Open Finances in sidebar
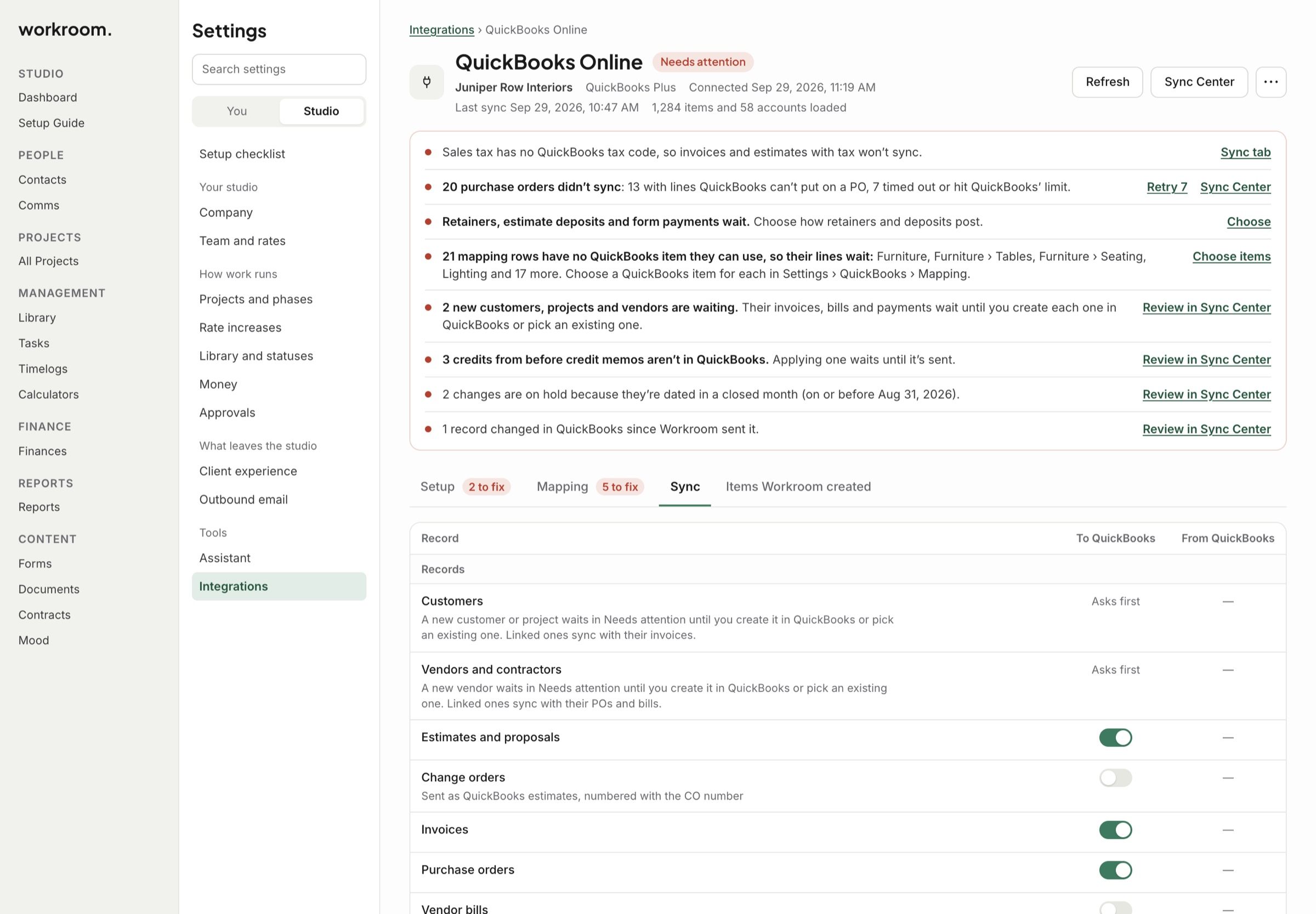The image size is (1316, 914). coord(42,452)
